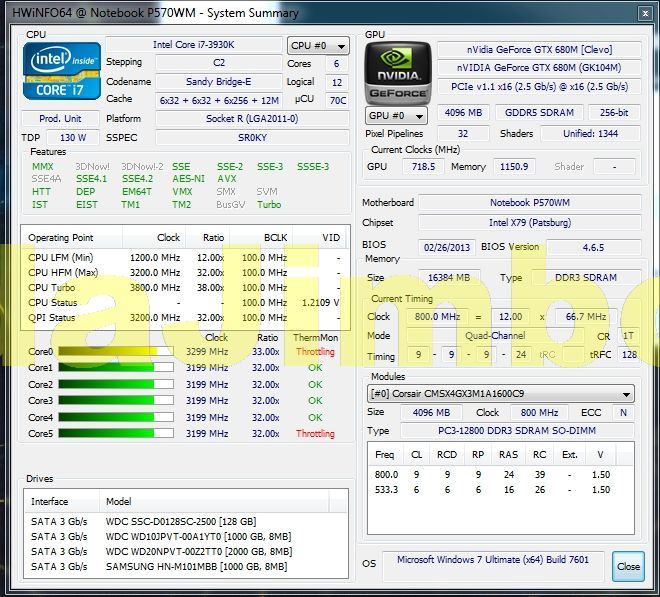Click the tRFC 128 timing field
The width and height of the screenshot is (660, 597).
629,354
